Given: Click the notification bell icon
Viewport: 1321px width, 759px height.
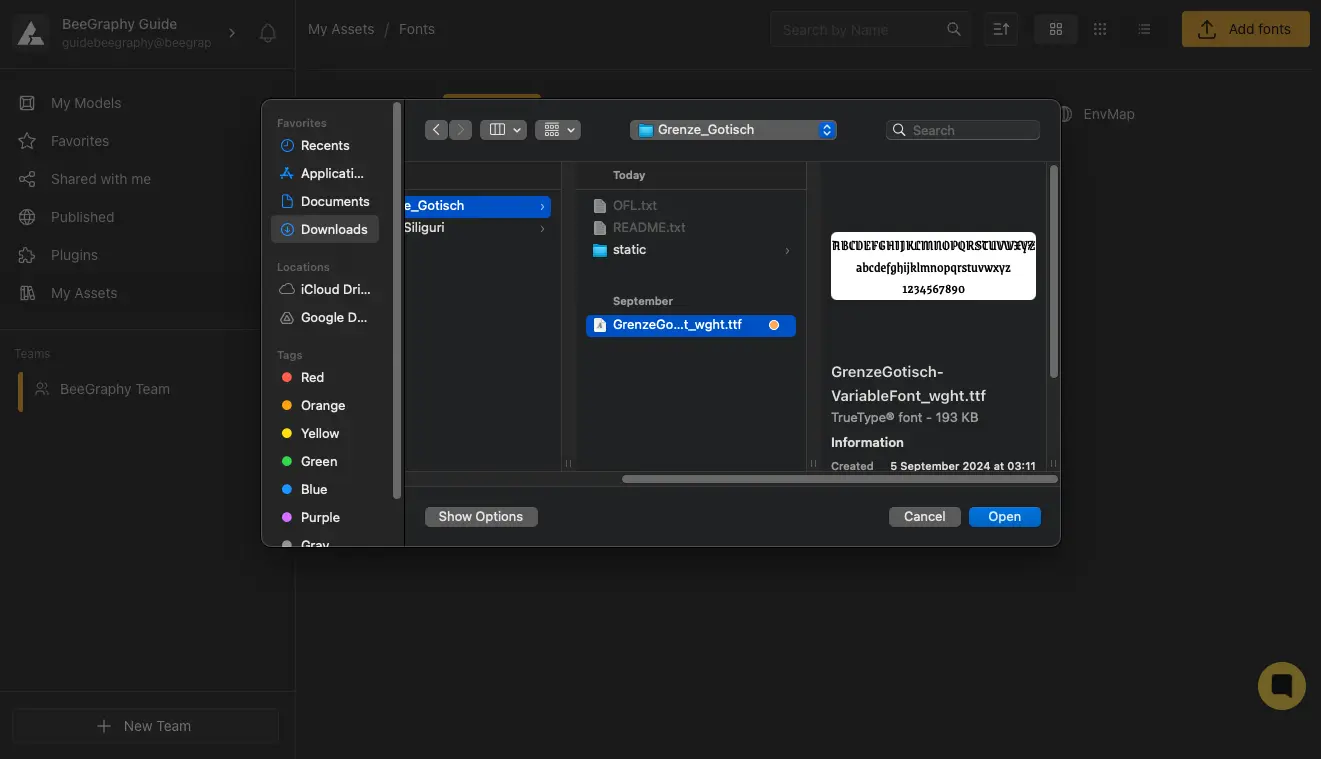Looking at the screenshot, I should [267, 33].
